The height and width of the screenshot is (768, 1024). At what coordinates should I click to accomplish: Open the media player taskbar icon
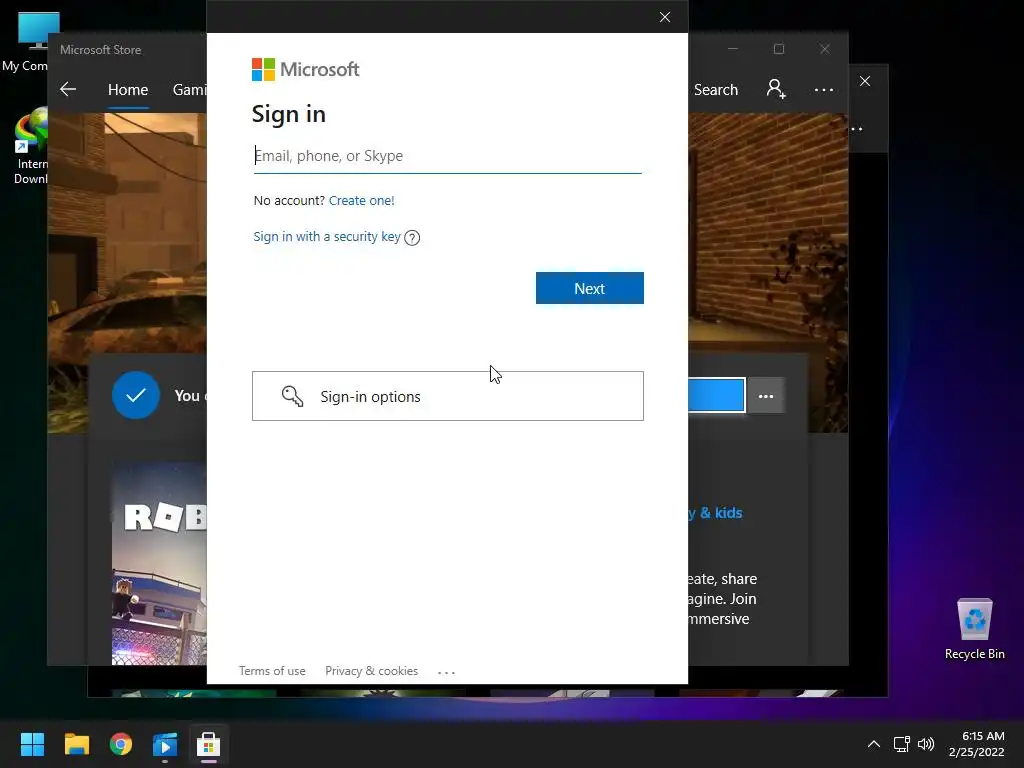coord(165,744)
